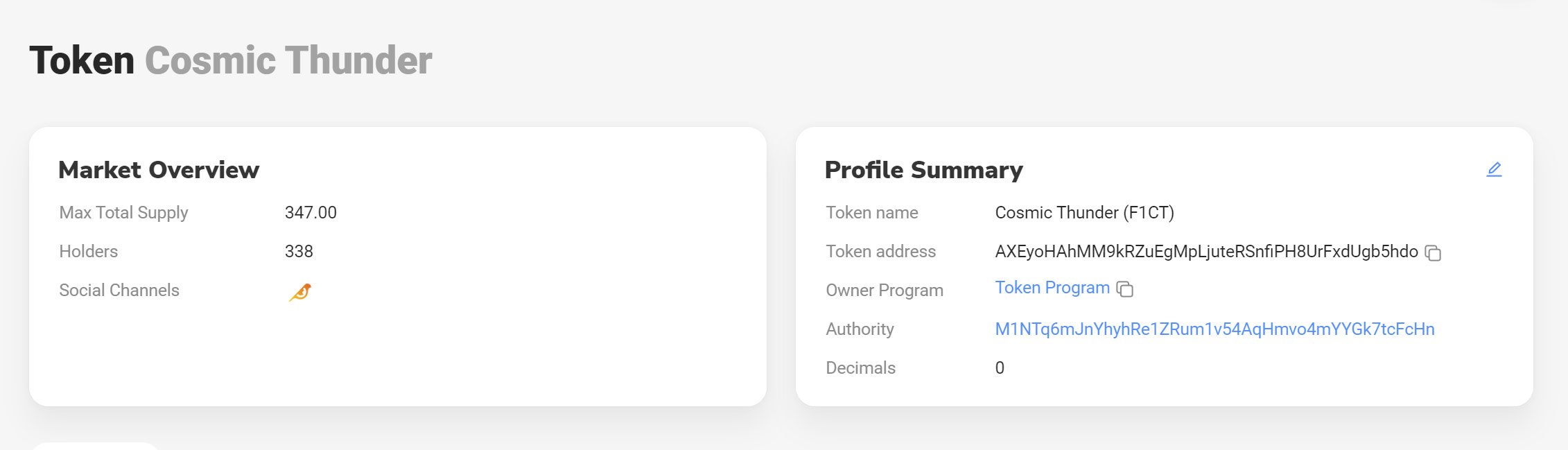Click the Social Channels label

[x=119, y=291]
